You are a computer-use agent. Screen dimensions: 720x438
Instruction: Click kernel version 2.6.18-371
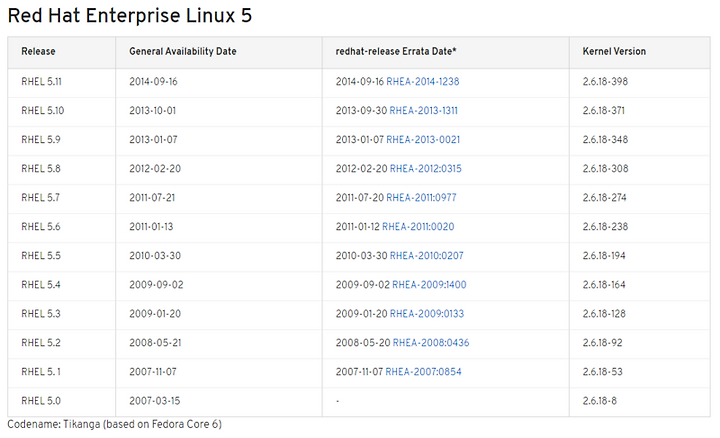click(x=604, y=111)
